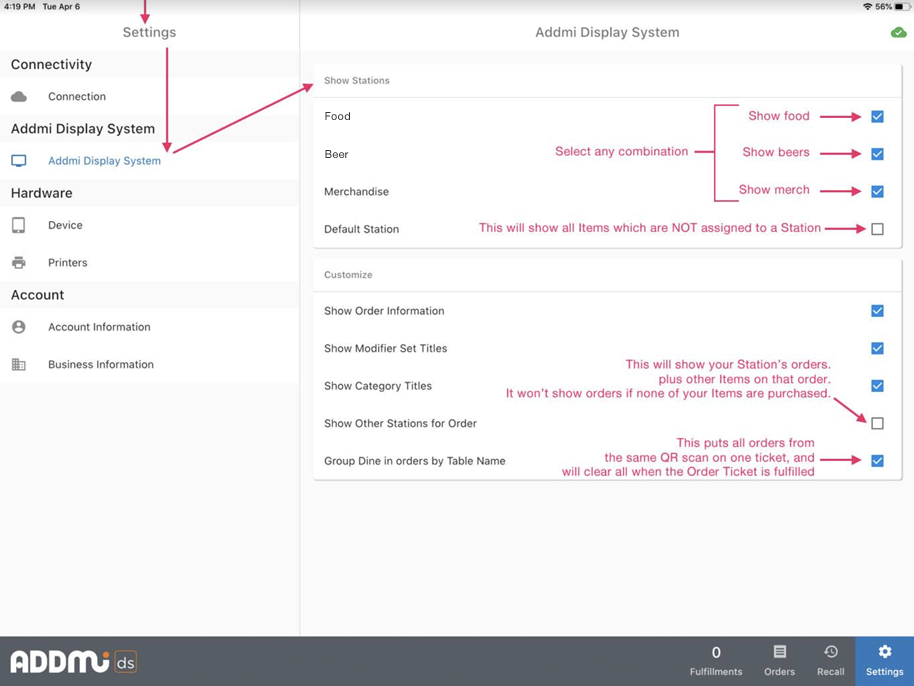The width and height of the screenshot is (914, 686).
Task: Open Business Information settings
Action: coord(149,364)
